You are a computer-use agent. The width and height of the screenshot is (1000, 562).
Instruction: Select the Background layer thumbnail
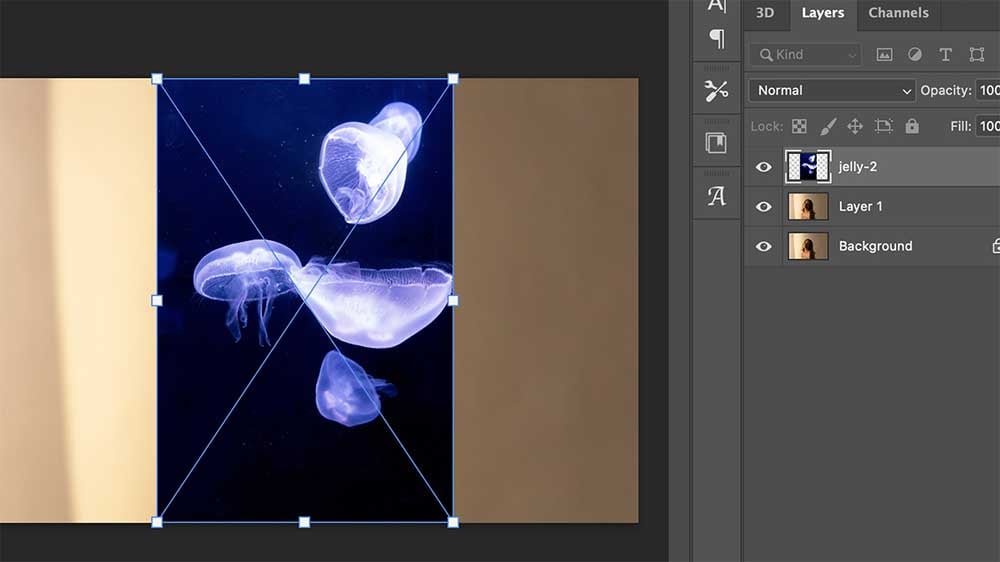pyautogui.click(x=808, y=246)
